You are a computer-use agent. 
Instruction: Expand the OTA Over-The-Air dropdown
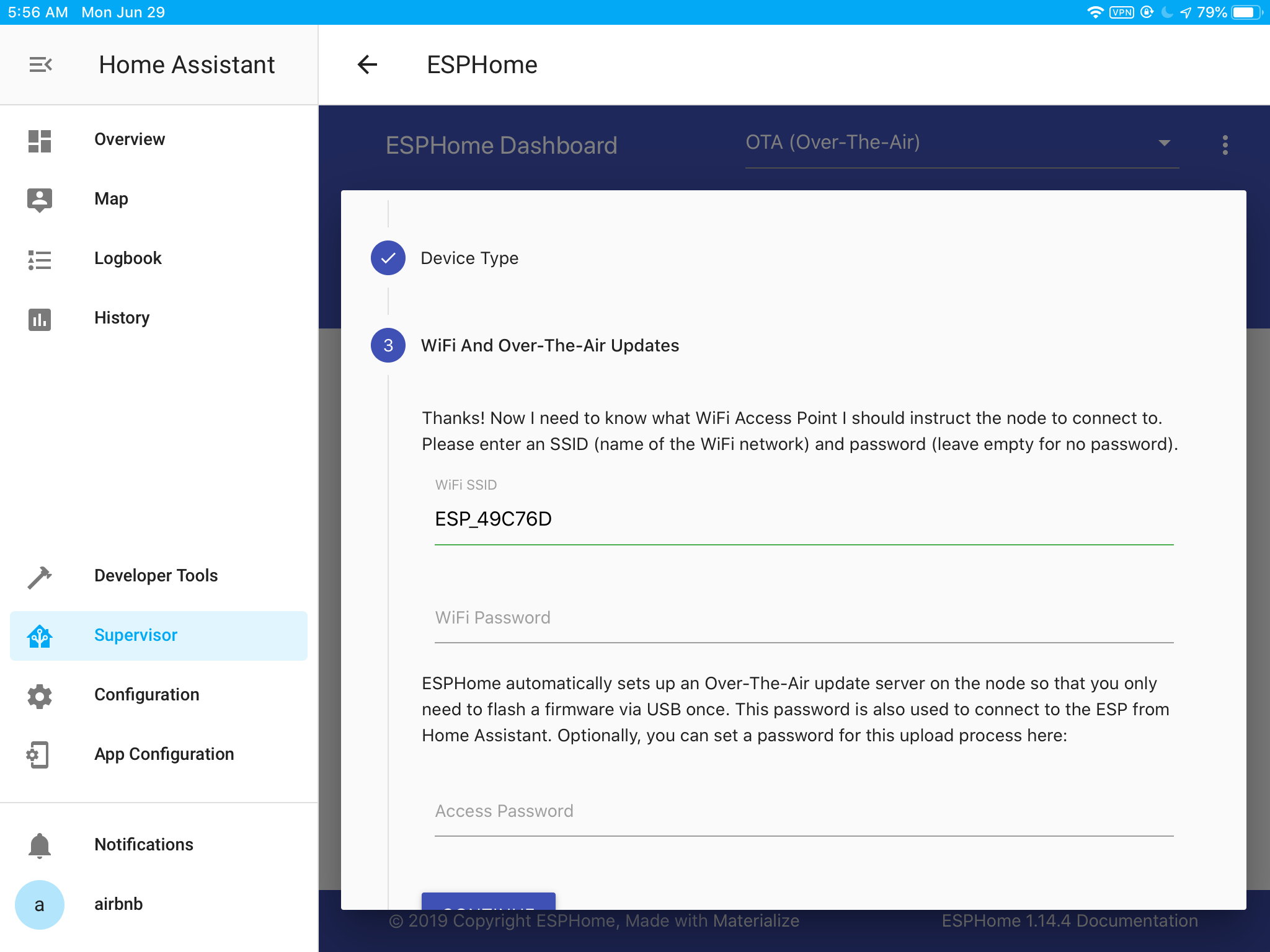[1163, 142]
